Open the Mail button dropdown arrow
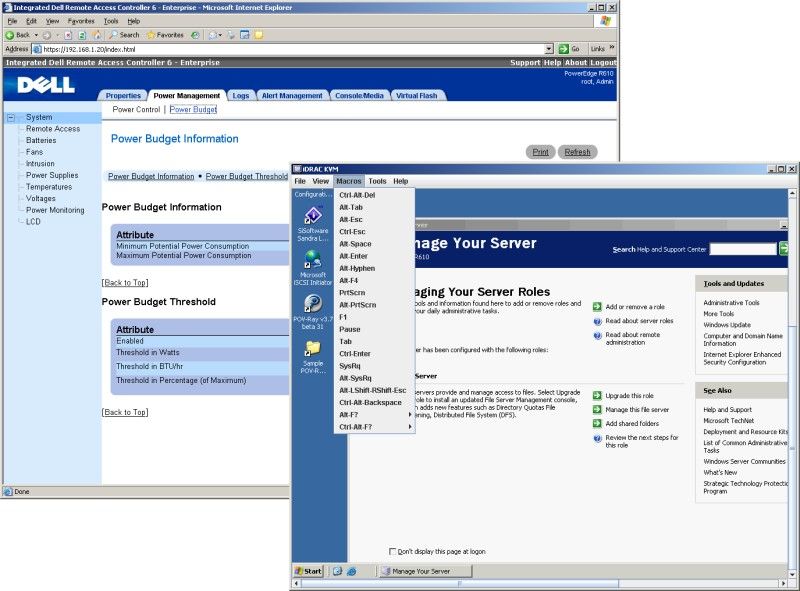800x591 pixels. coord(220,35)
